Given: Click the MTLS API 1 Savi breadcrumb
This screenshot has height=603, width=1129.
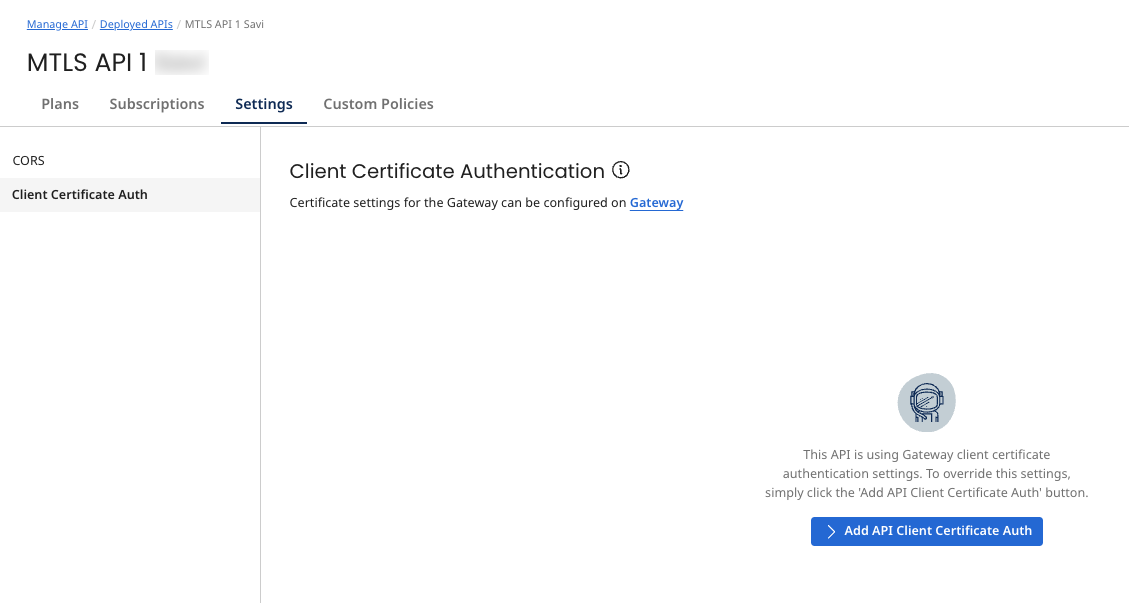Looking at the screenshot, I should (224, 24).
